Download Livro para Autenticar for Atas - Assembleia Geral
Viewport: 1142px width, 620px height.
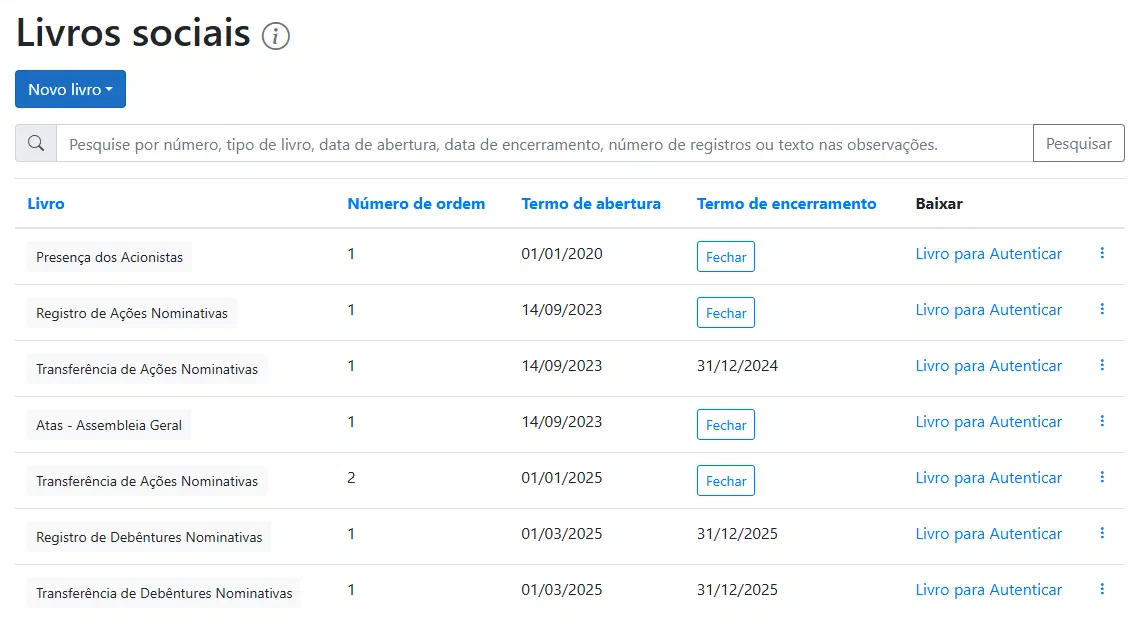(988, 422)
